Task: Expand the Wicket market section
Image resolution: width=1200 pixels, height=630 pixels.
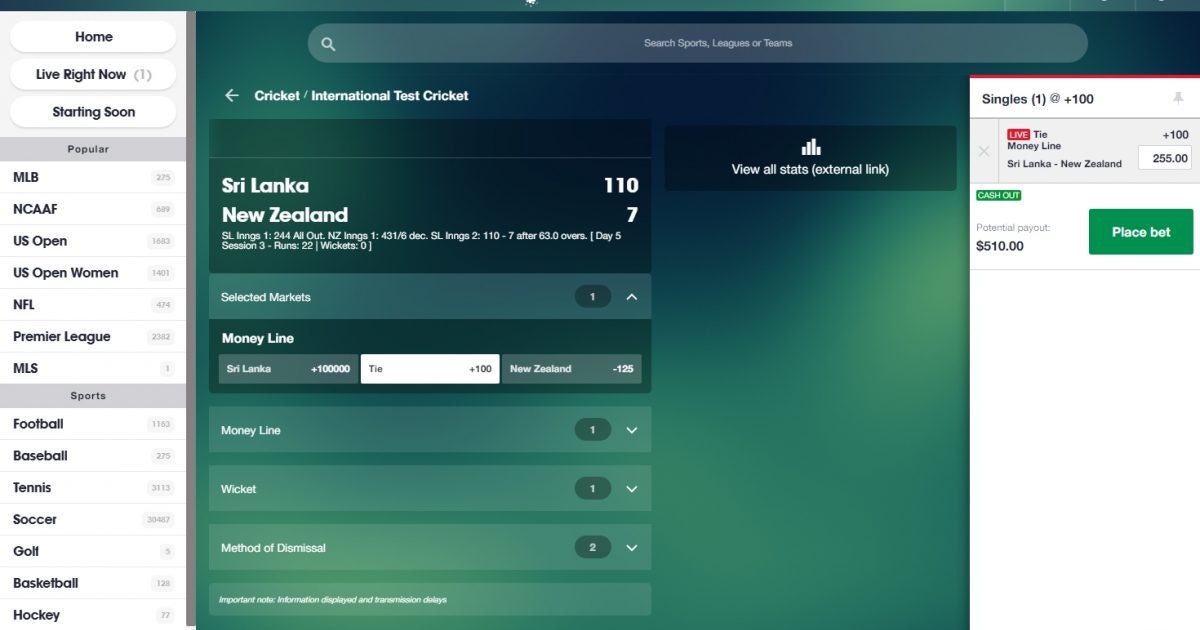Action: tap(631, 489)
